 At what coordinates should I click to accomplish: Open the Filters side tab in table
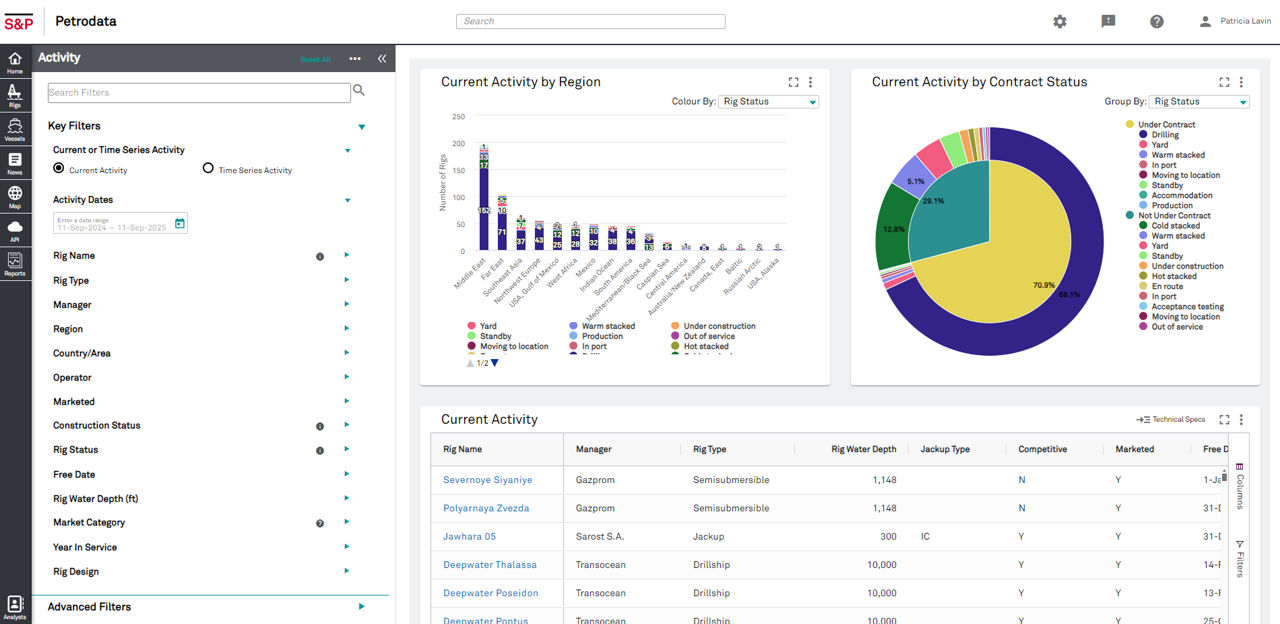coord(1239,558)
